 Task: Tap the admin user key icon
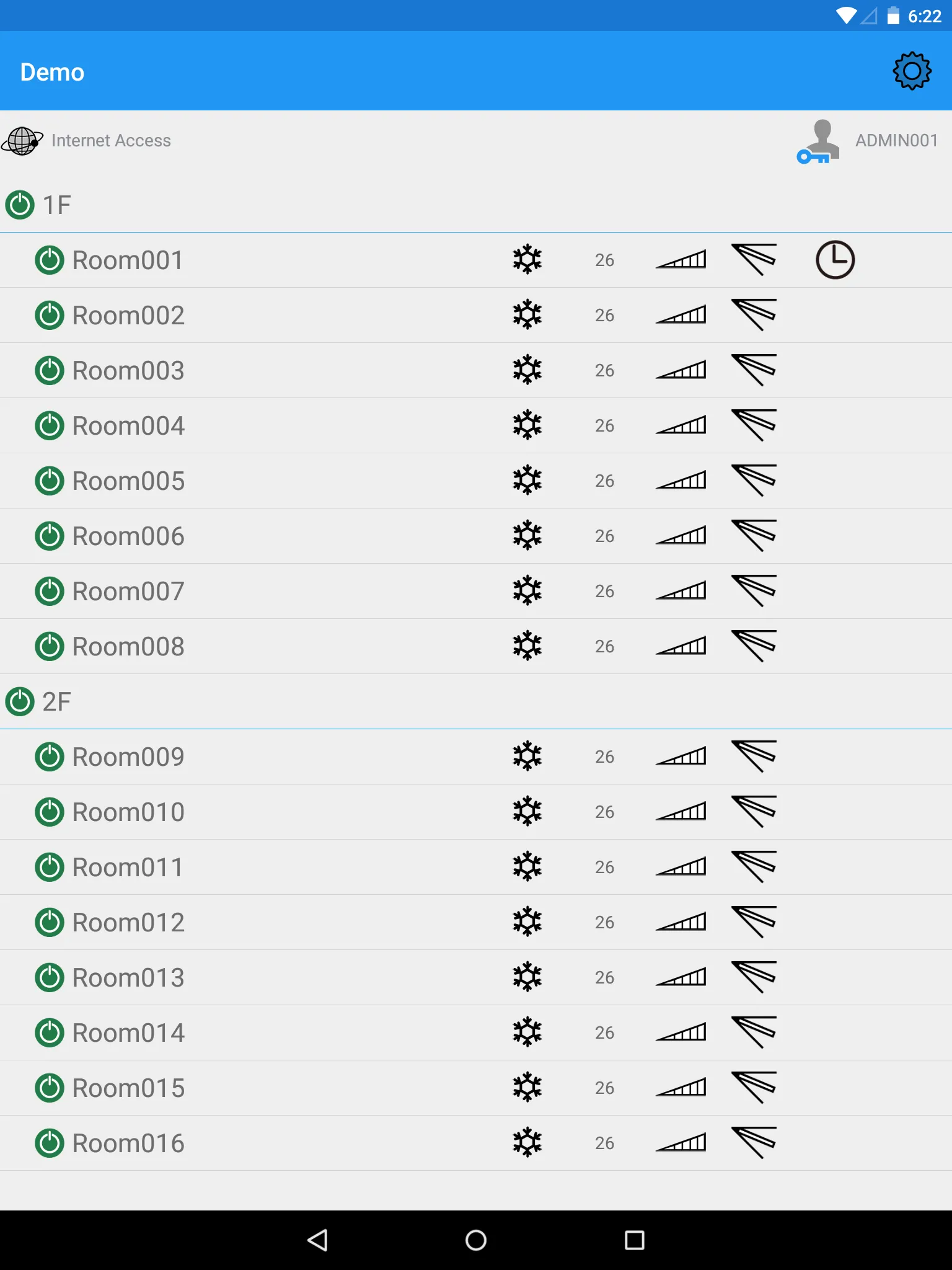coord(818,141)
